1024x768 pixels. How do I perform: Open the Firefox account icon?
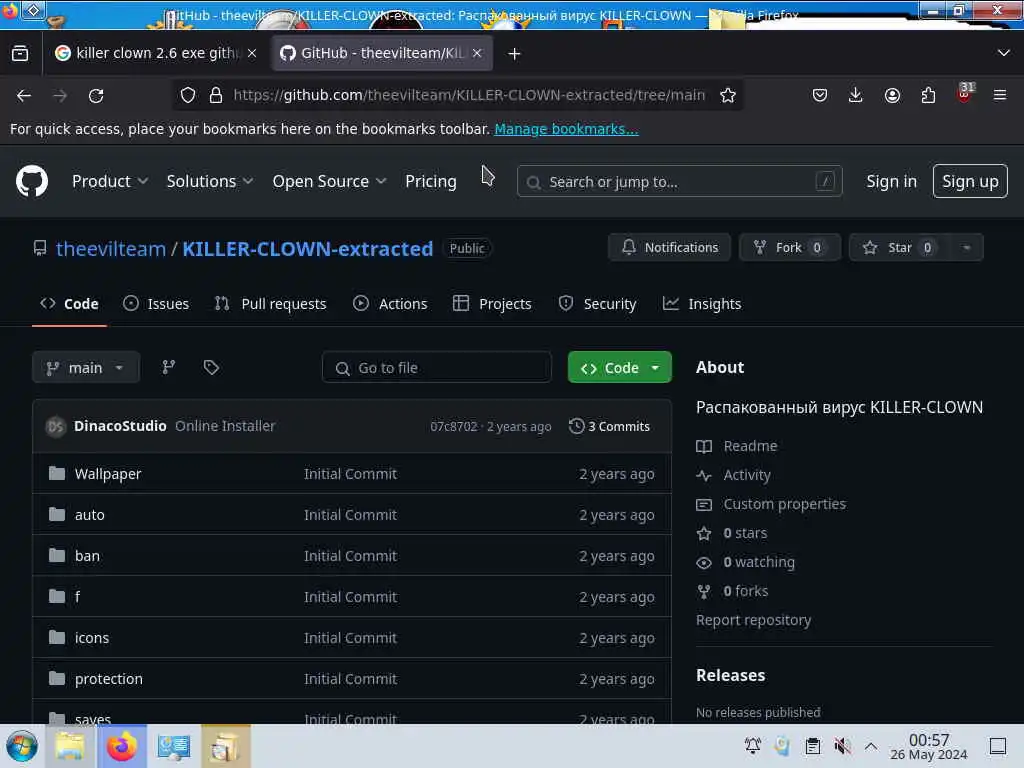pos(892,95)
